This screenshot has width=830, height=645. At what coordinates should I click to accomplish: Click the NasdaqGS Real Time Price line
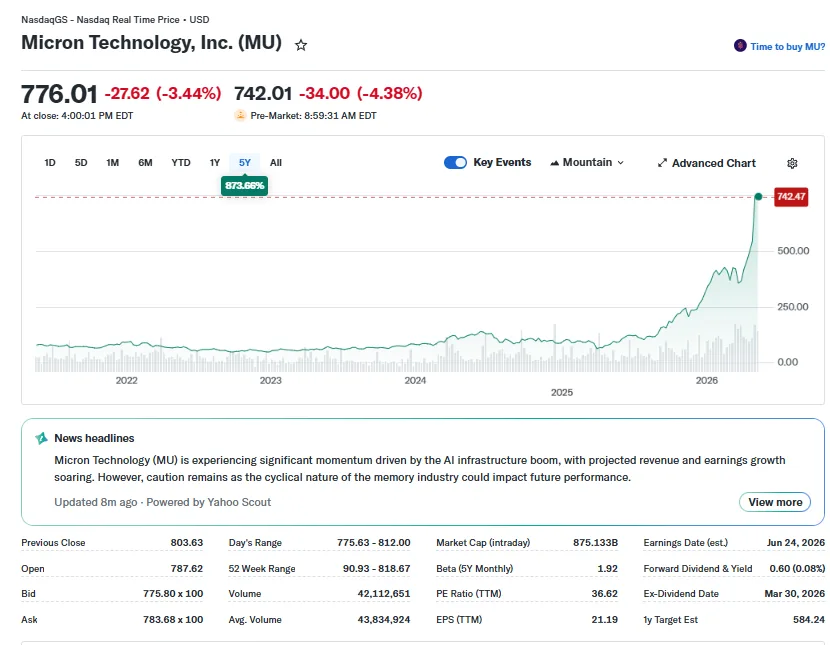115,20
